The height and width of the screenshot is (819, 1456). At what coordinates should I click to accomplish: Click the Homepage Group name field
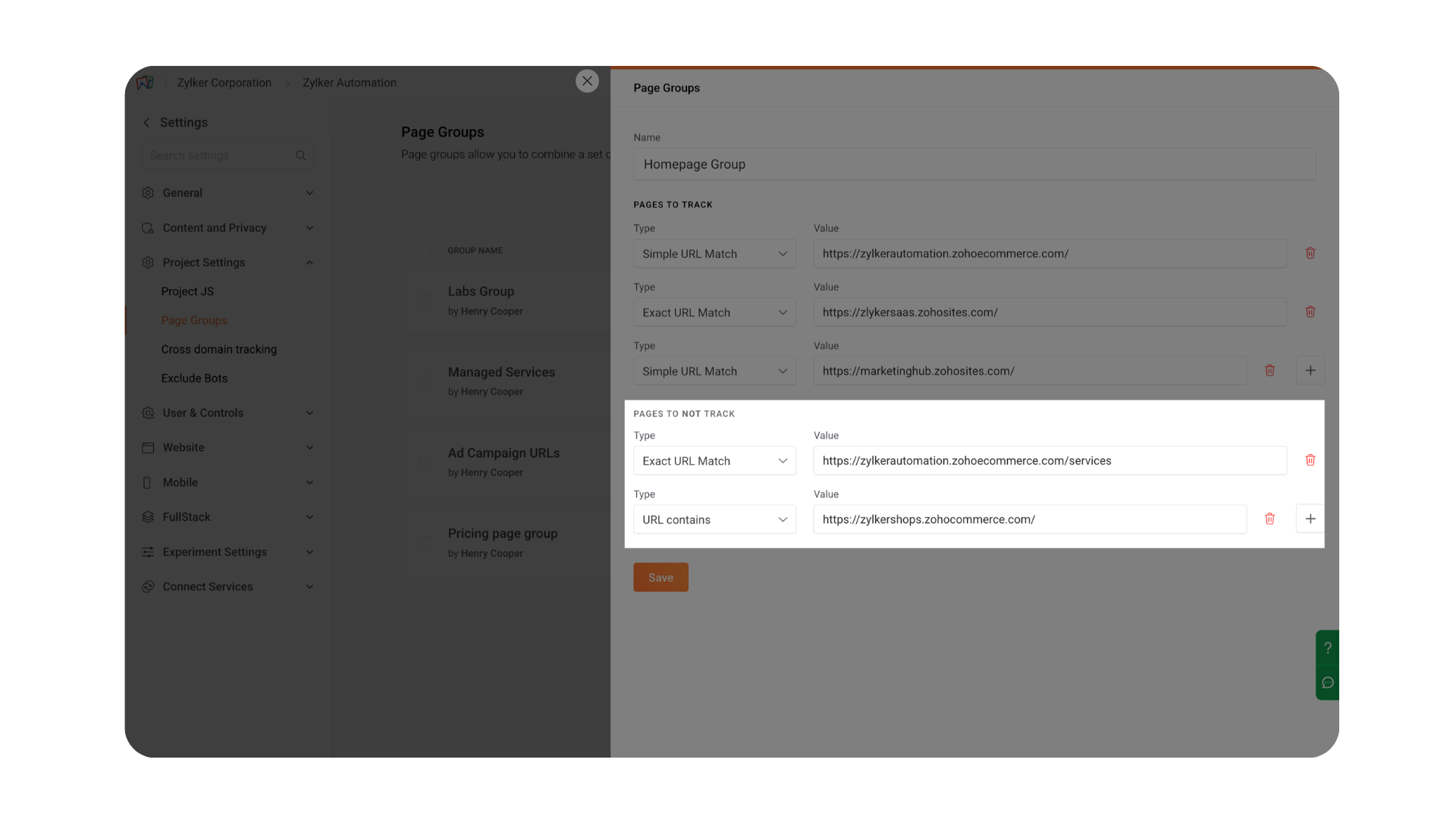974,165
